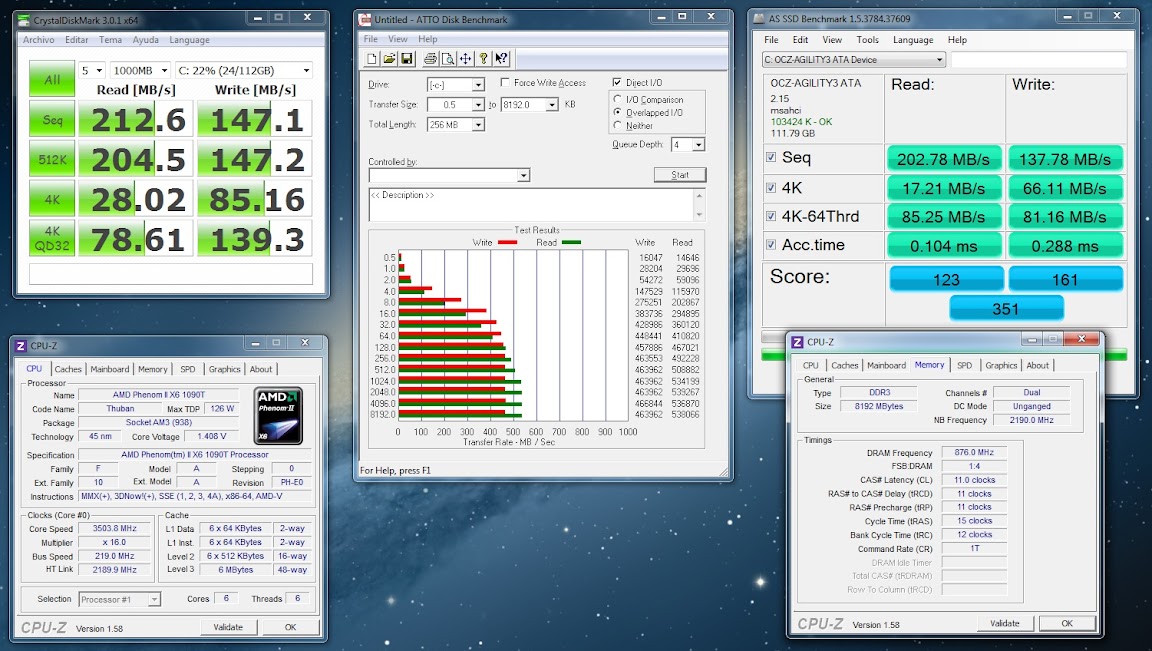1152x651 pixels.
Task: Click the DRAM Frequency value 876.0 MHz
Action: pyautogui.click(x=974, y=453)
